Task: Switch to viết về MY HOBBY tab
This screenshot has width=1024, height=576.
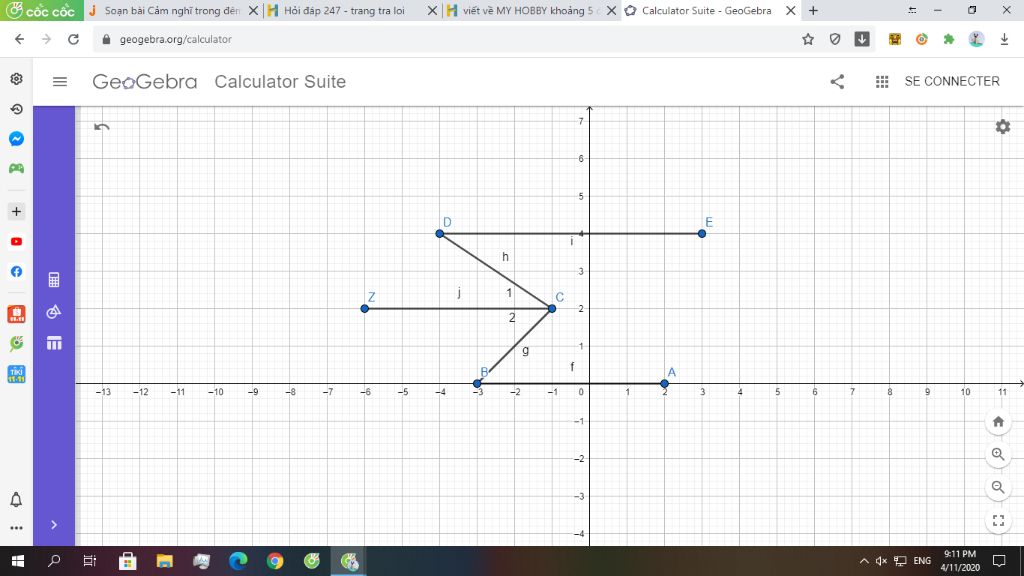Action: pos(530,10)
